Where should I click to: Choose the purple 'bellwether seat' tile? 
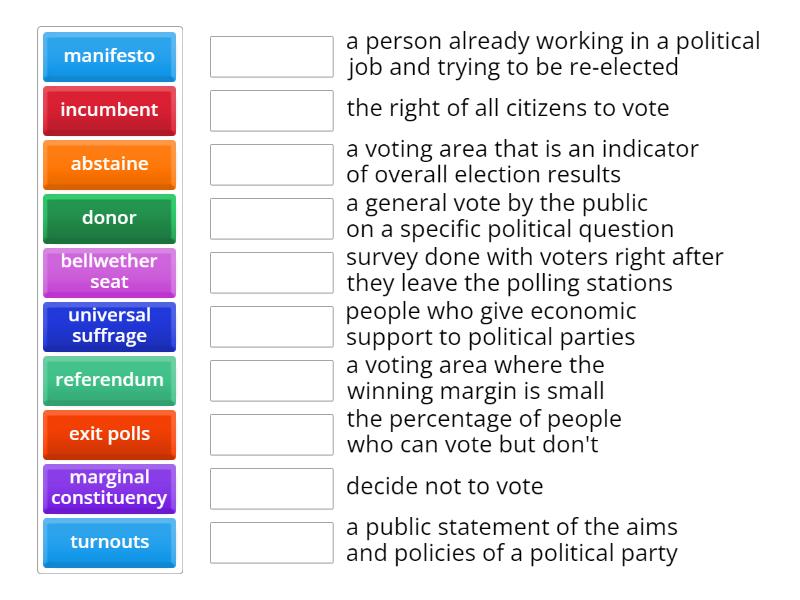click(109, 272)
